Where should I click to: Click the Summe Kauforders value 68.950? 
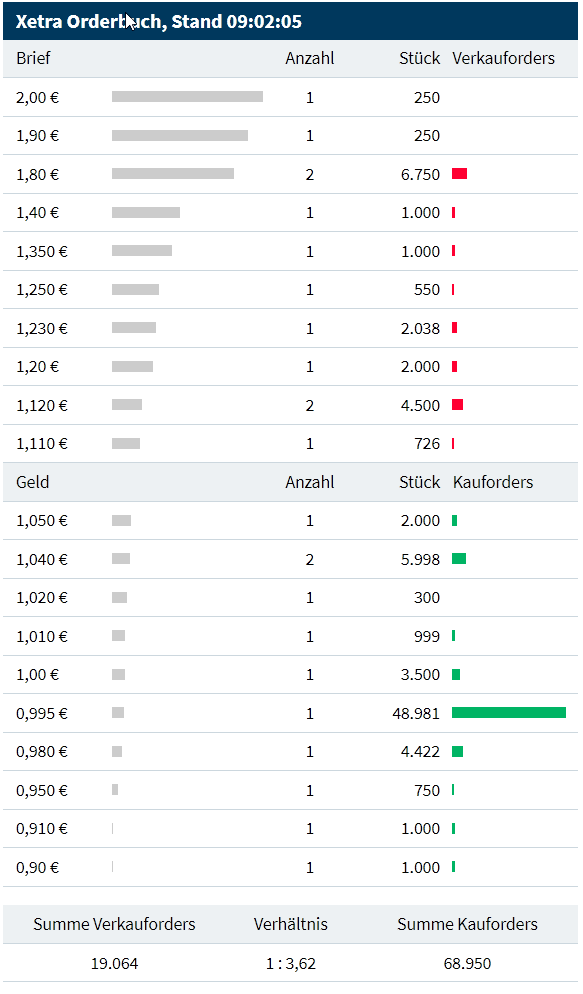[x=468, y=964]
